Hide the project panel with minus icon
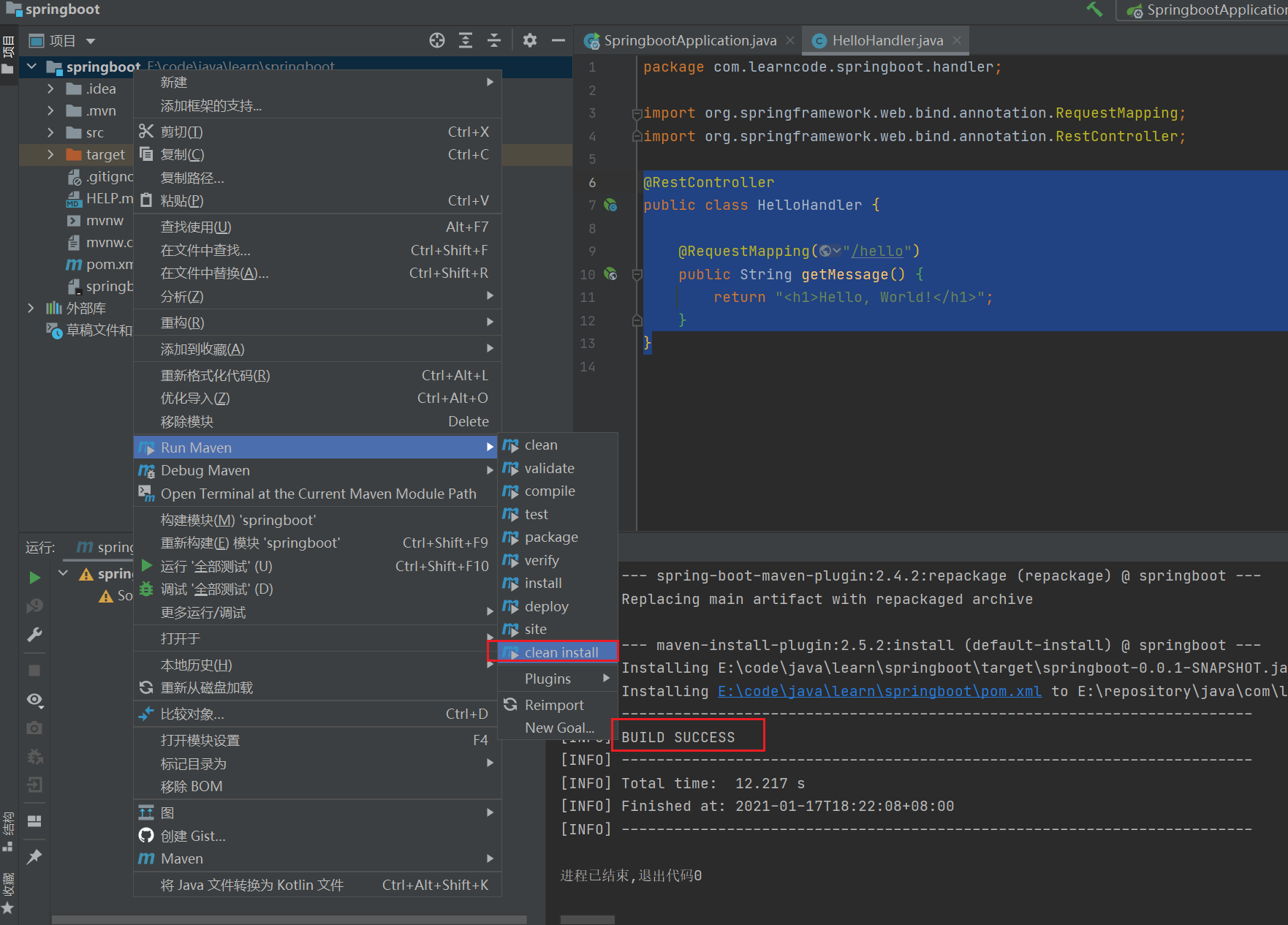 tap(558, 40)
